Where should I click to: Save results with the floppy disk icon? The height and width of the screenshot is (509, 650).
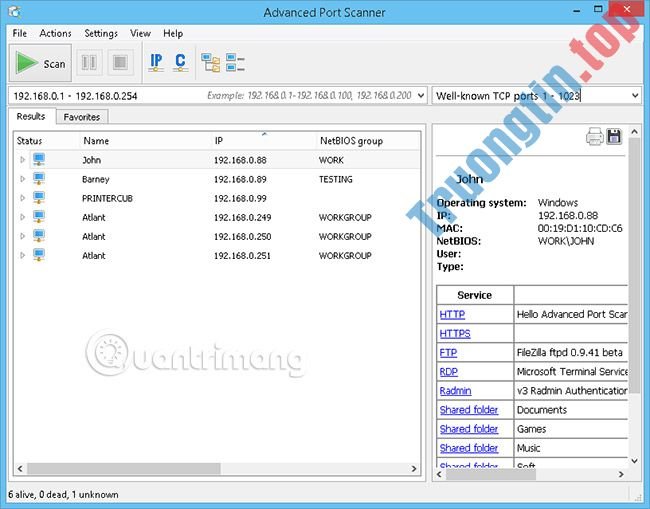click(x=614, y=136)
